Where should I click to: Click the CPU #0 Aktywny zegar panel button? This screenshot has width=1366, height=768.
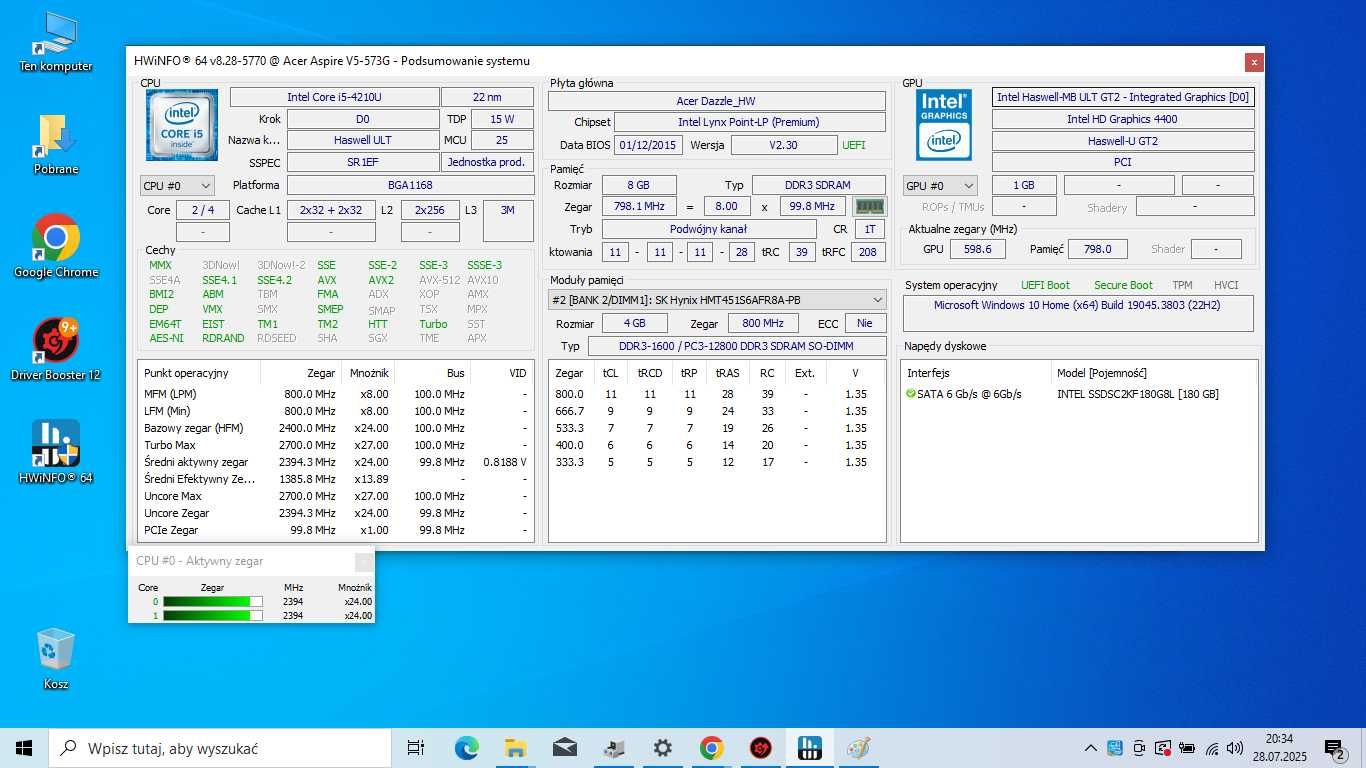coord(364,561)
